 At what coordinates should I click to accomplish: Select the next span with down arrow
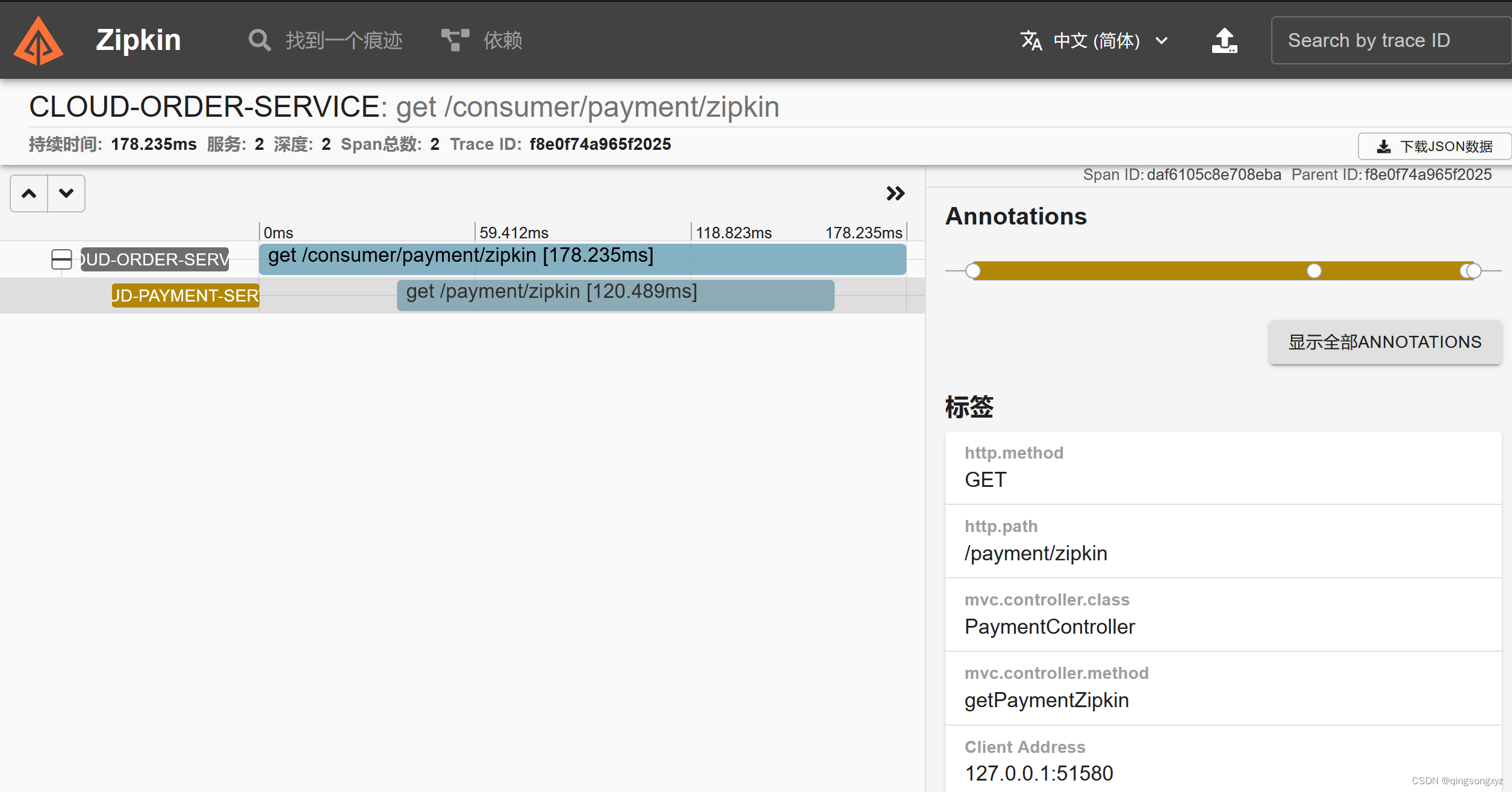pos(66,193)
